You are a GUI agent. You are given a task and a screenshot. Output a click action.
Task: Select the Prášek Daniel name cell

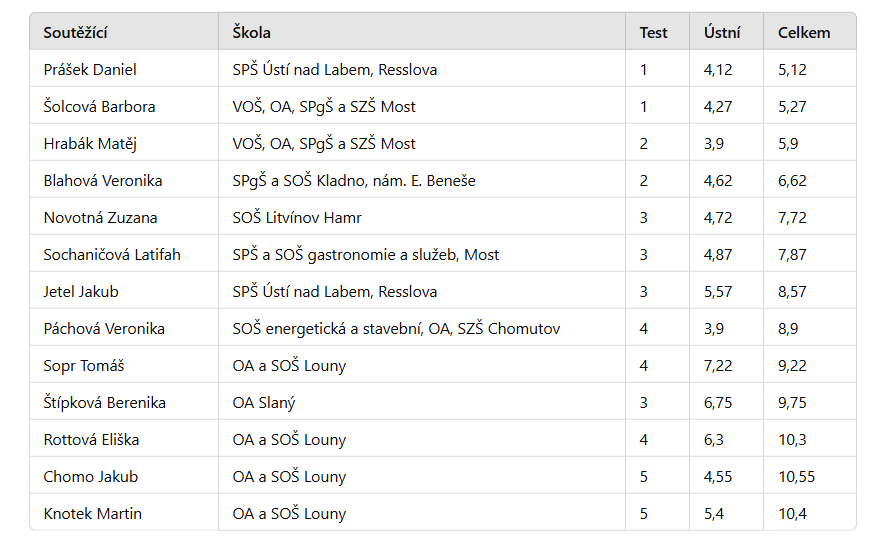(x=124, y=69)
